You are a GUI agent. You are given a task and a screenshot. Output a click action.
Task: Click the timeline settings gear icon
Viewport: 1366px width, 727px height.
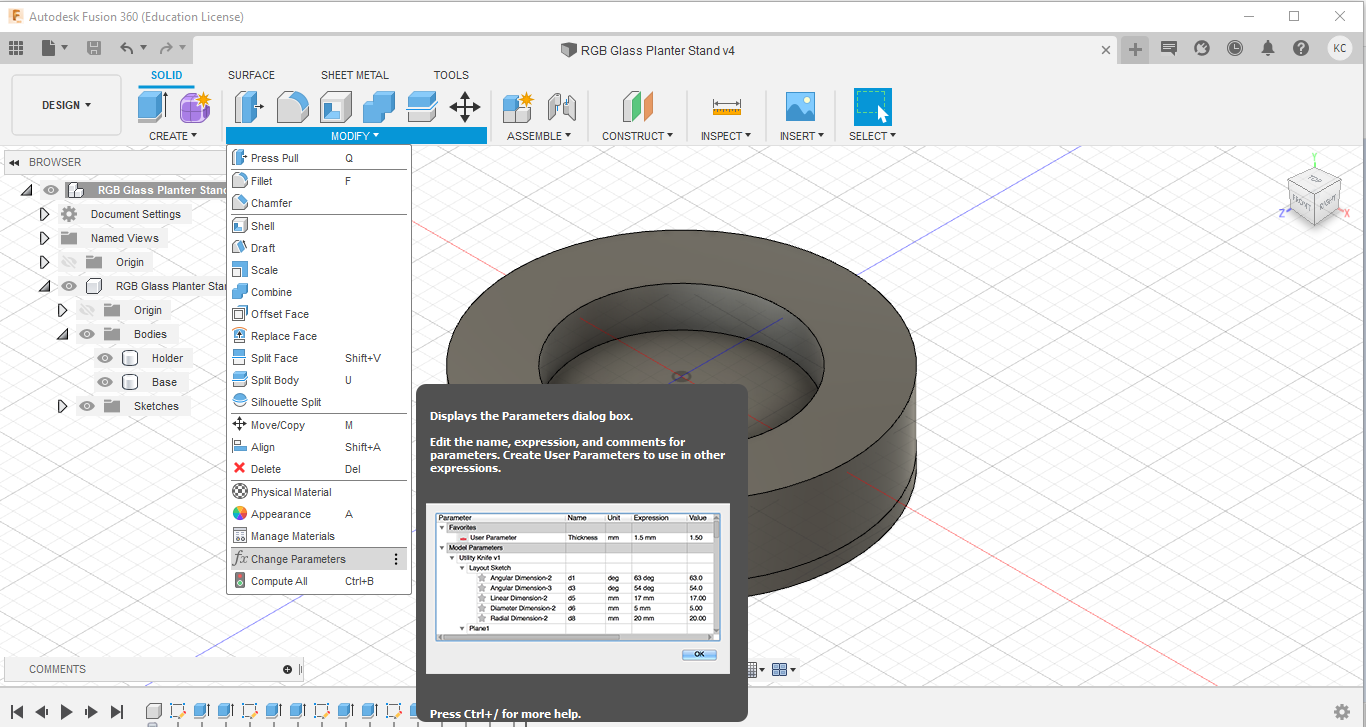pos(1342,711)
